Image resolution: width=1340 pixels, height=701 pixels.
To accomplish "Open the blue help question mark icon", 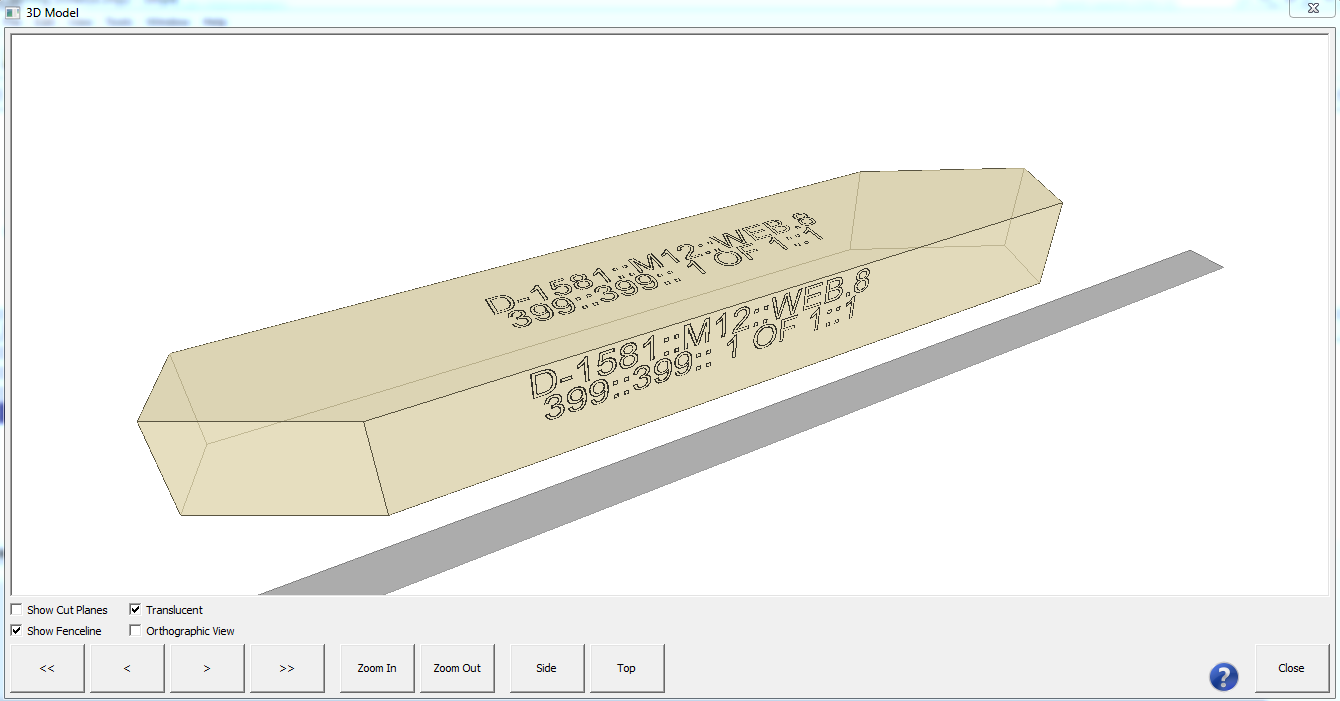I will click(x=1224, y=677).
